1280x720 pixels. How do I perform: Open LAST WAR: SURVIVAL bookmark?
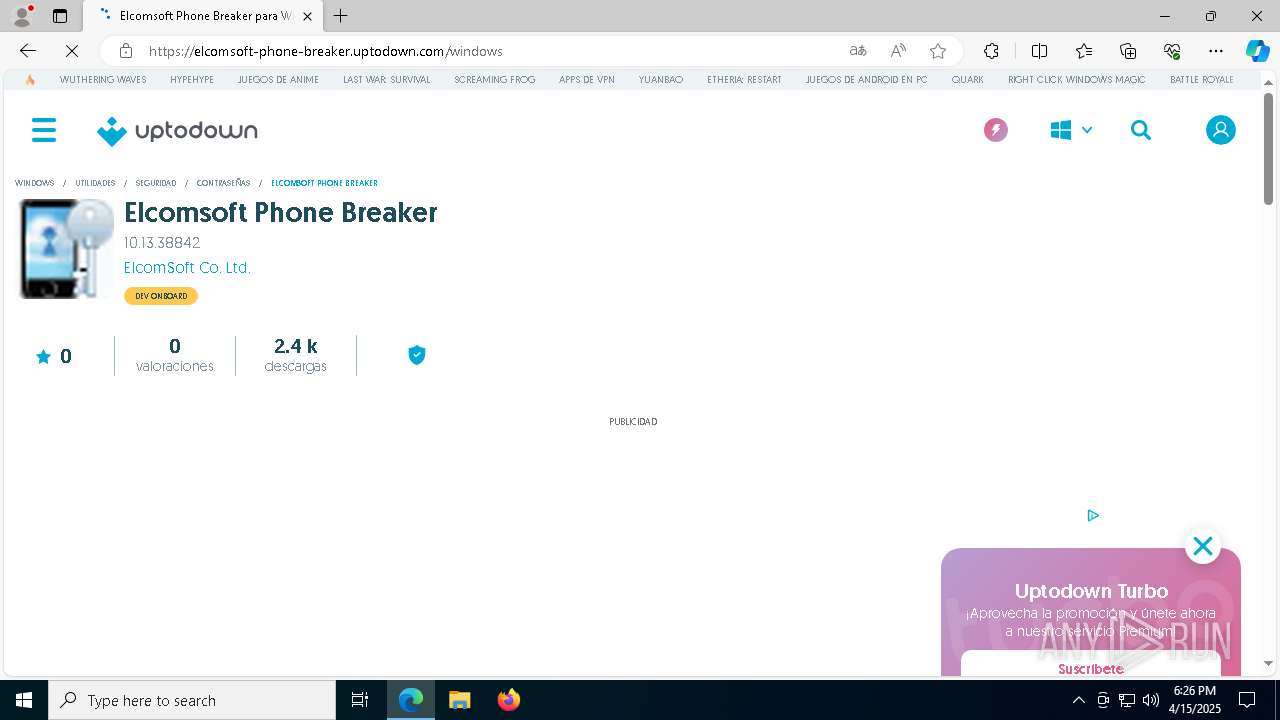[386, 79]
